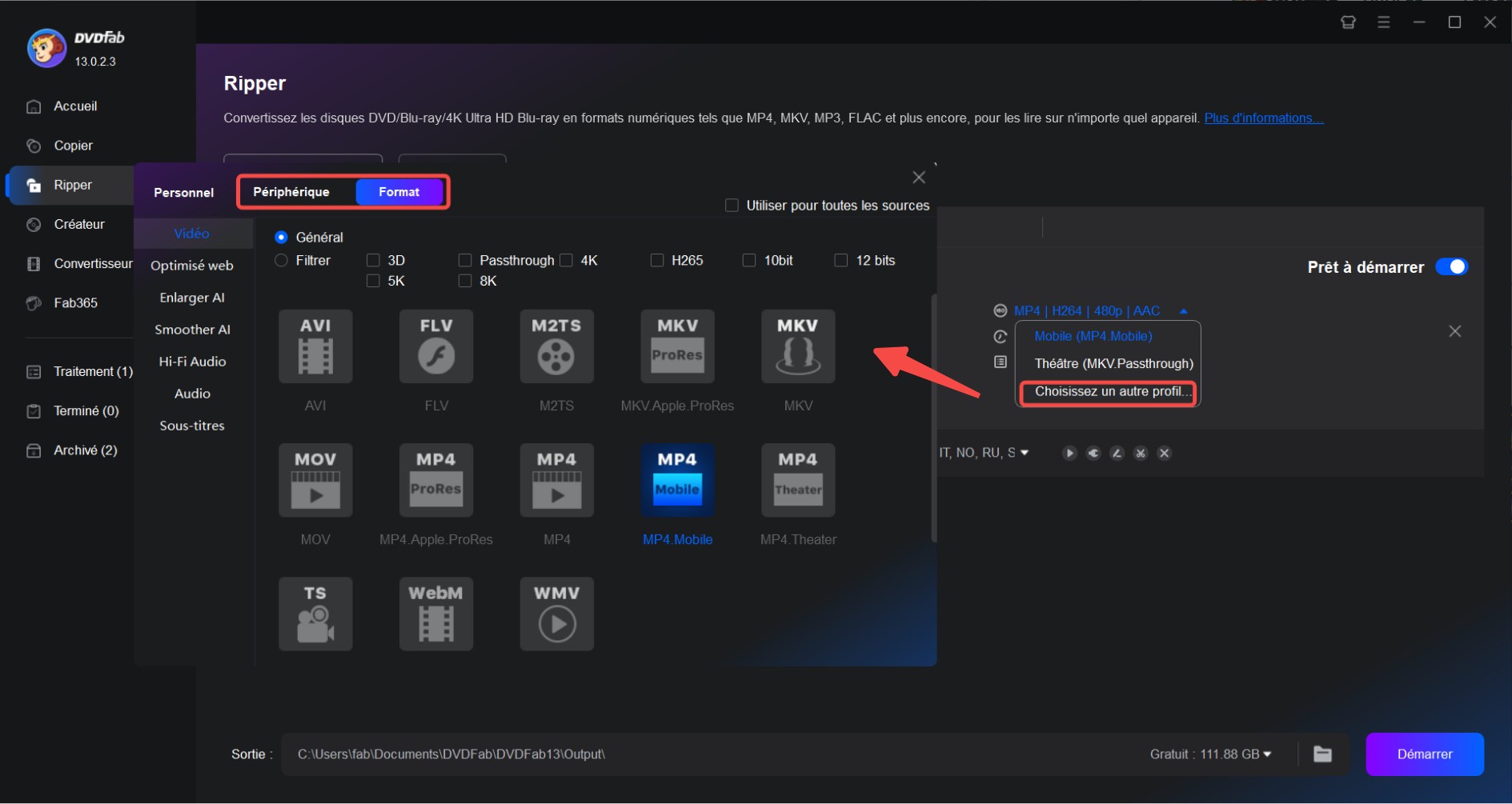Viewport: 1512px width, 804px height.
Task: Select Smoother AI category
Action: pos(192,330)
